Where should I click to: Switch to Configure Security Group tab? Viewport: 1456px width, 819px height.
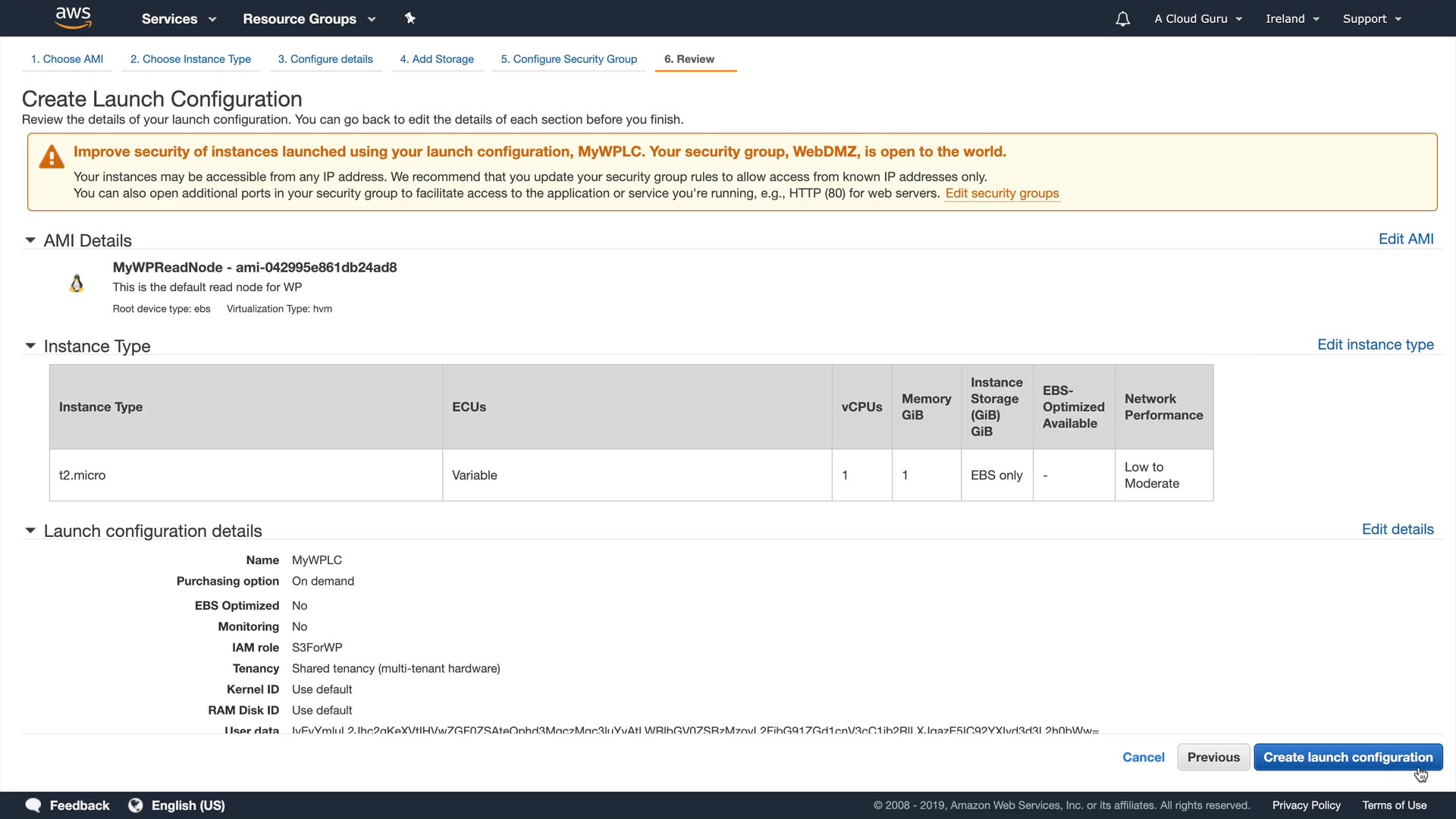[569, 59]
